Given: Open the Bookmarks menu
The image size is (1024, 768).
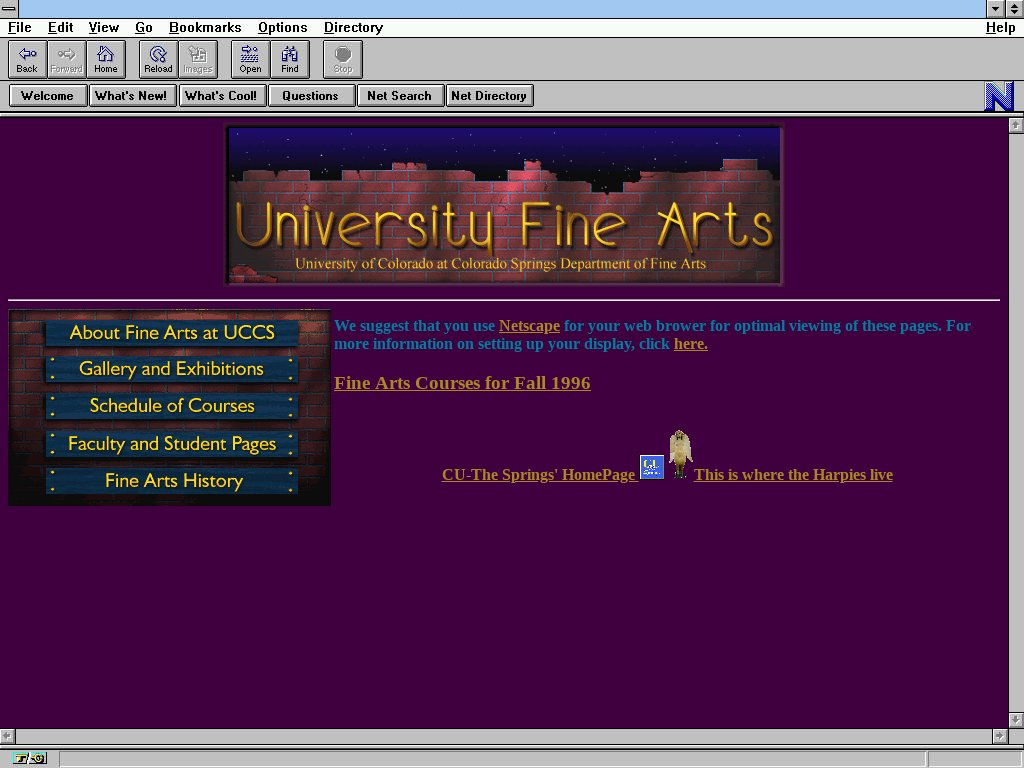Looking at the screenshot, I should (205, 27).
